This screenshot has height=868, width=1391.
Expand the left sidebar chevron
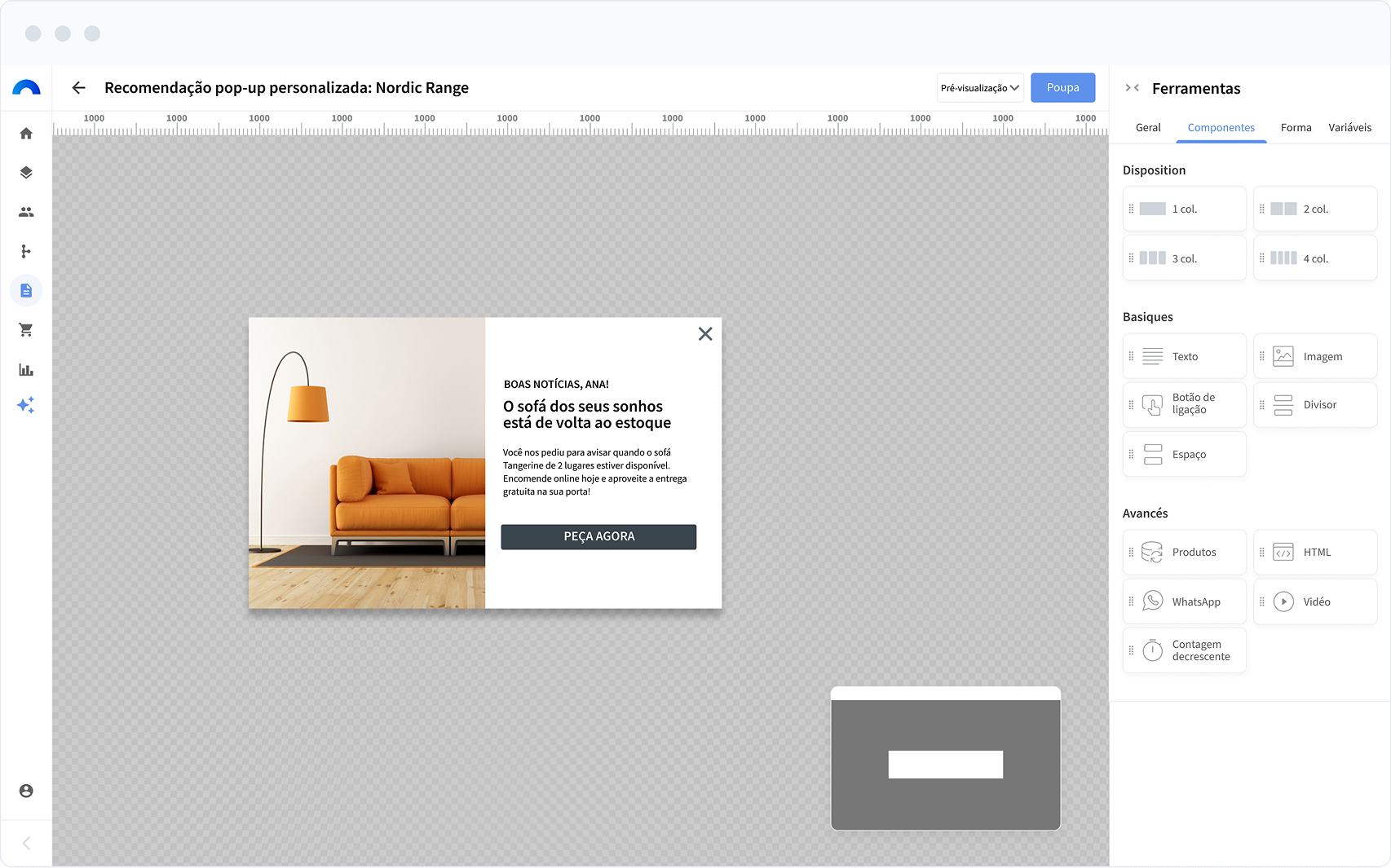pos(26,843)
